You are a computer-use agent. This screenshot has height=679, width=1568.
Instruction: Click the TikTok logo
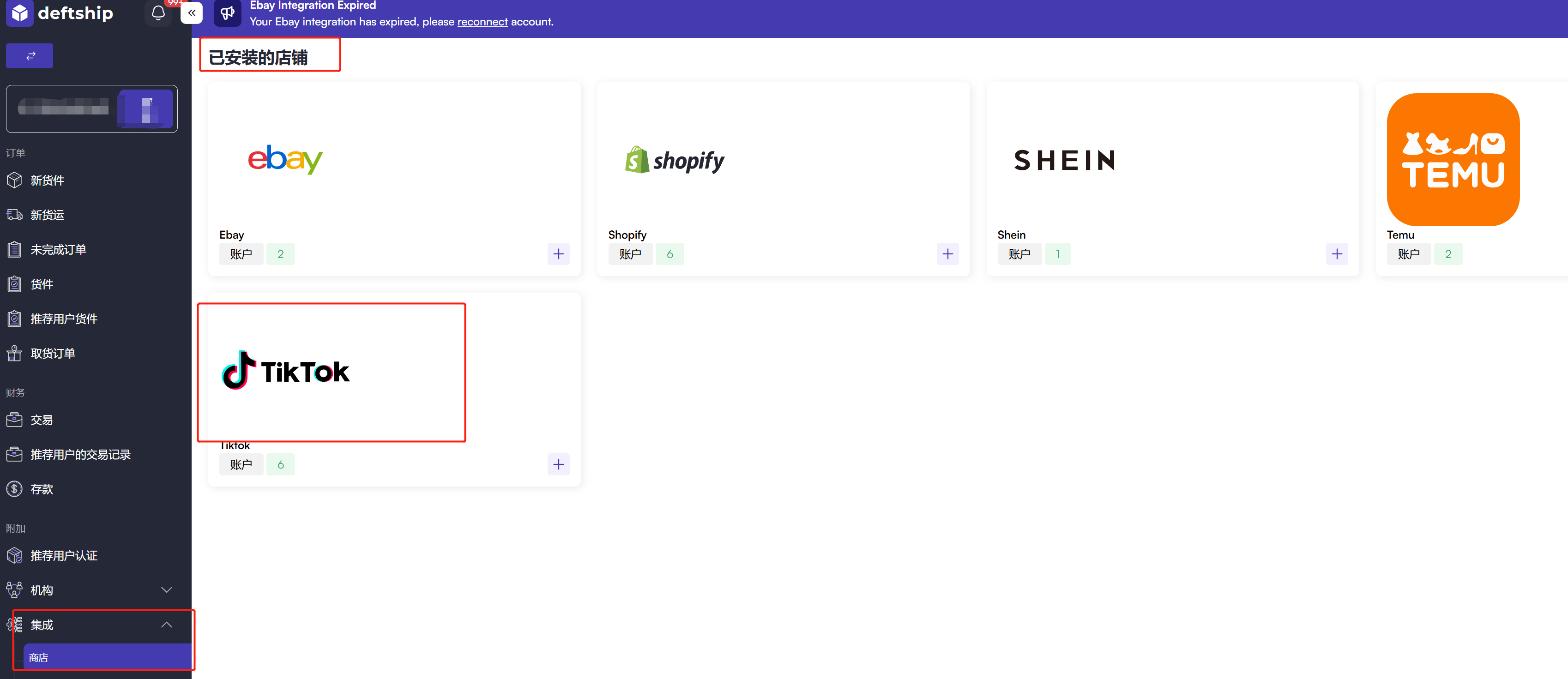click(285, 371)
